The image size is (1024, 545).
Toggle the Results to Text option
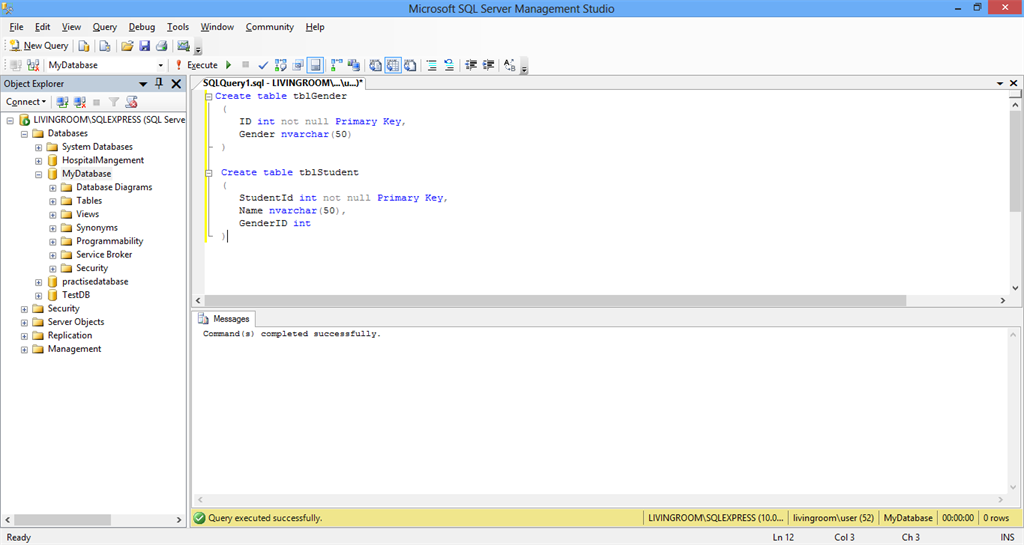(376, 65)
